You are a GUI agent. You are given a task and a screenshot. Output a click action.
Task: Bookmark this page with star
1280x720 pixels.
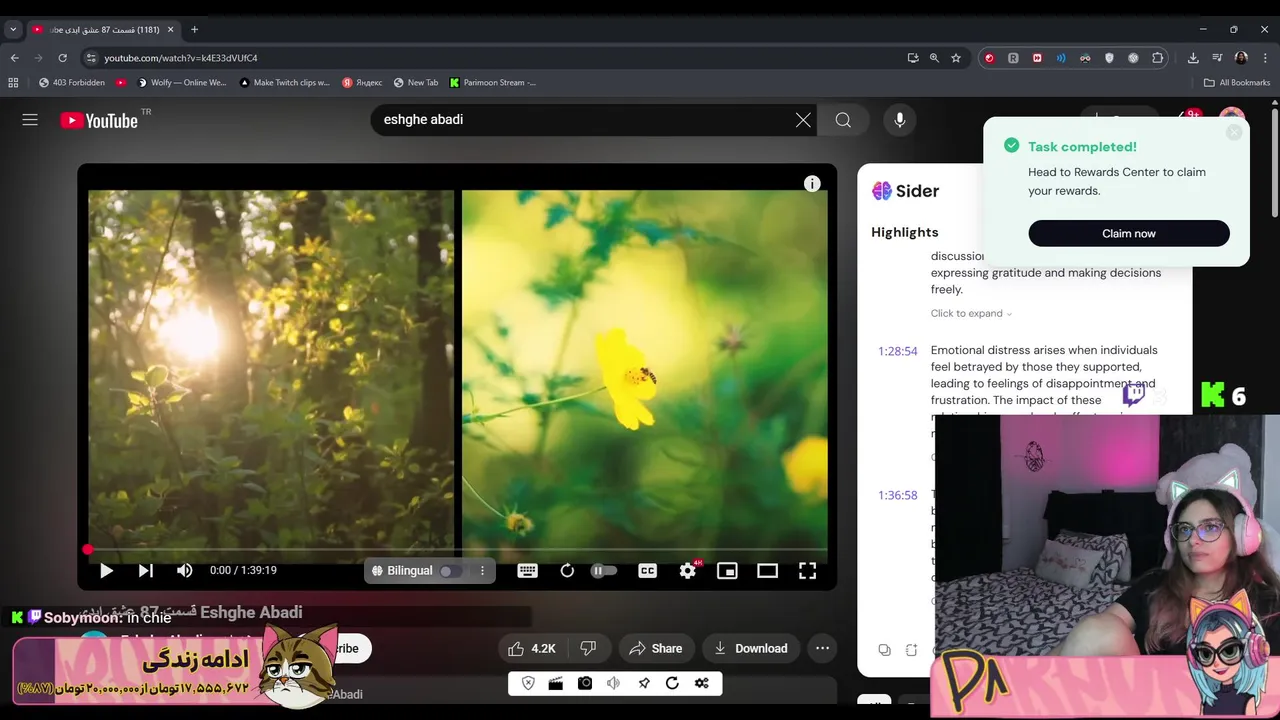coord(956,58)
